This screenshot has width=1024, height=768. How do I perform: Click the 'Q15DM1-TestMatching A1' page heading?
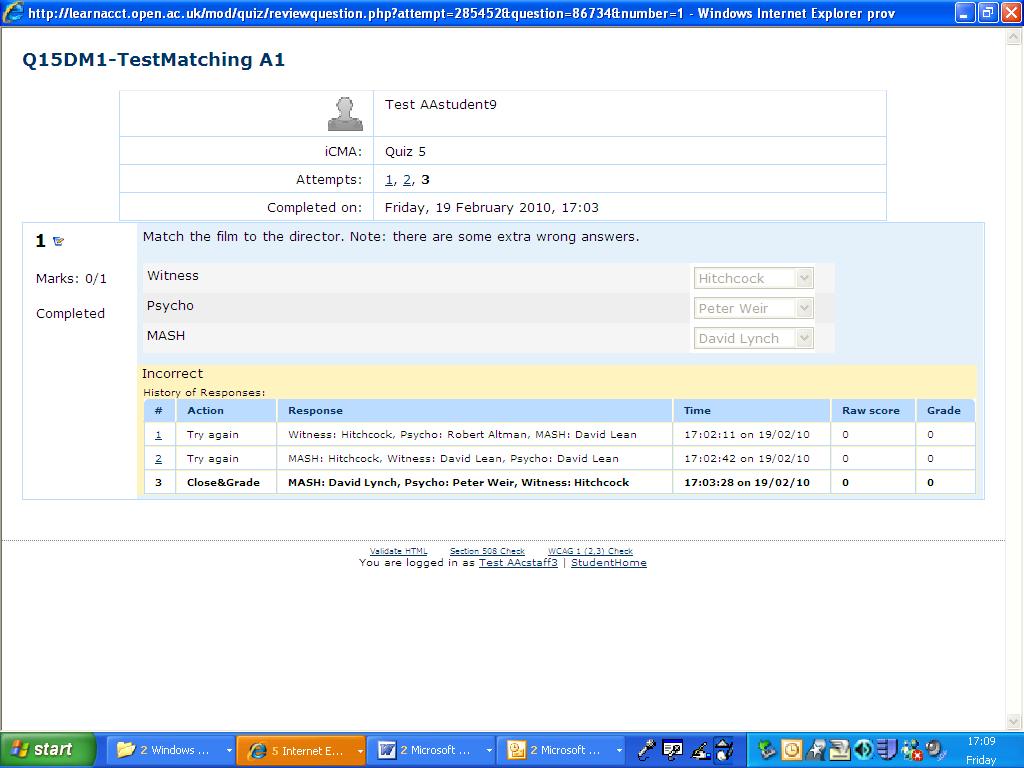(154, 59)
